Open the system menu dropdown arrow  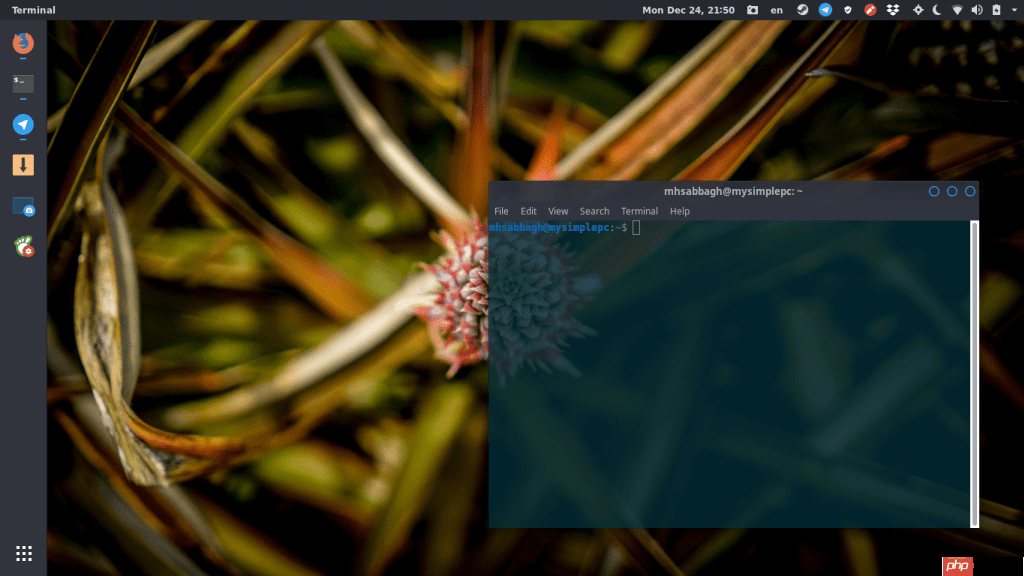(1013, 10)
